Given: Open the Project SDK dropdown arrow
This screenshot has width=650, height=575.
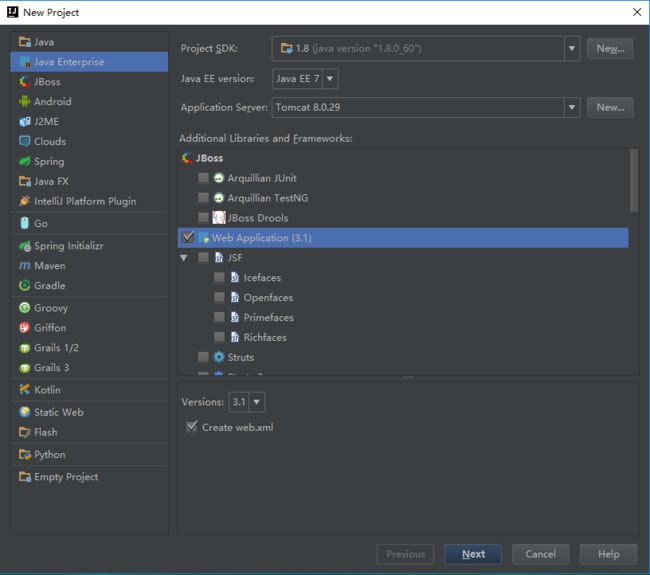Looking at the screenshot, I should 572,49.
